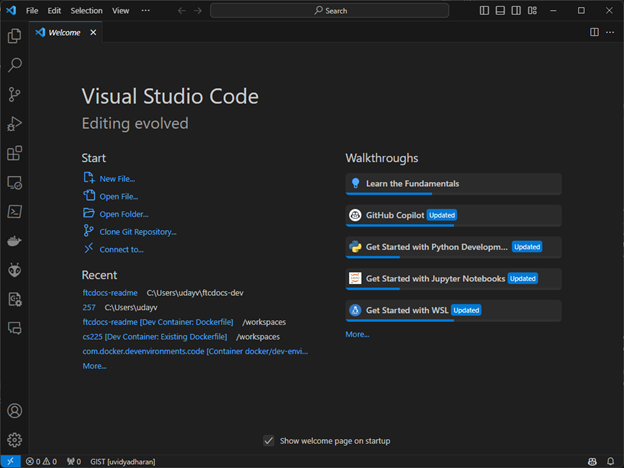The image size is (624, 468).
Task: Toggle Primary Side Bar visibility
Action: click(x=484, y=10)
